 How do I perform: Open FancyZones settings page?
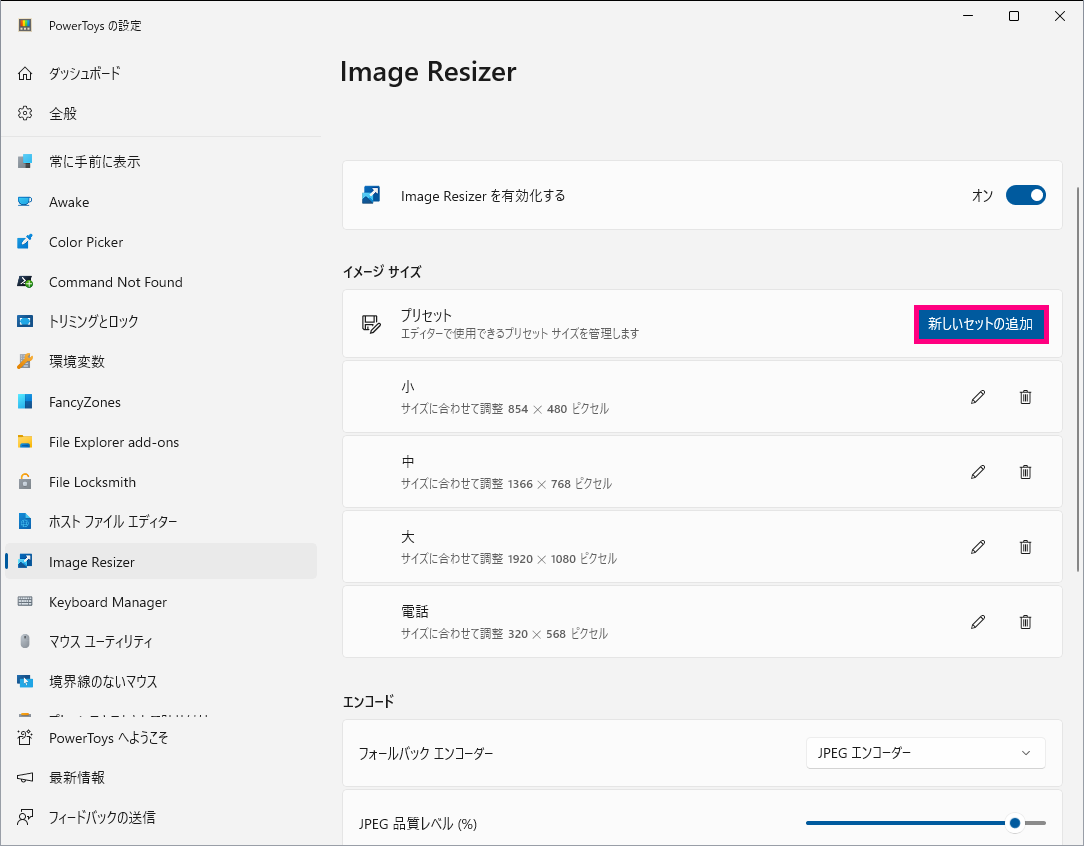coord(160,402)
